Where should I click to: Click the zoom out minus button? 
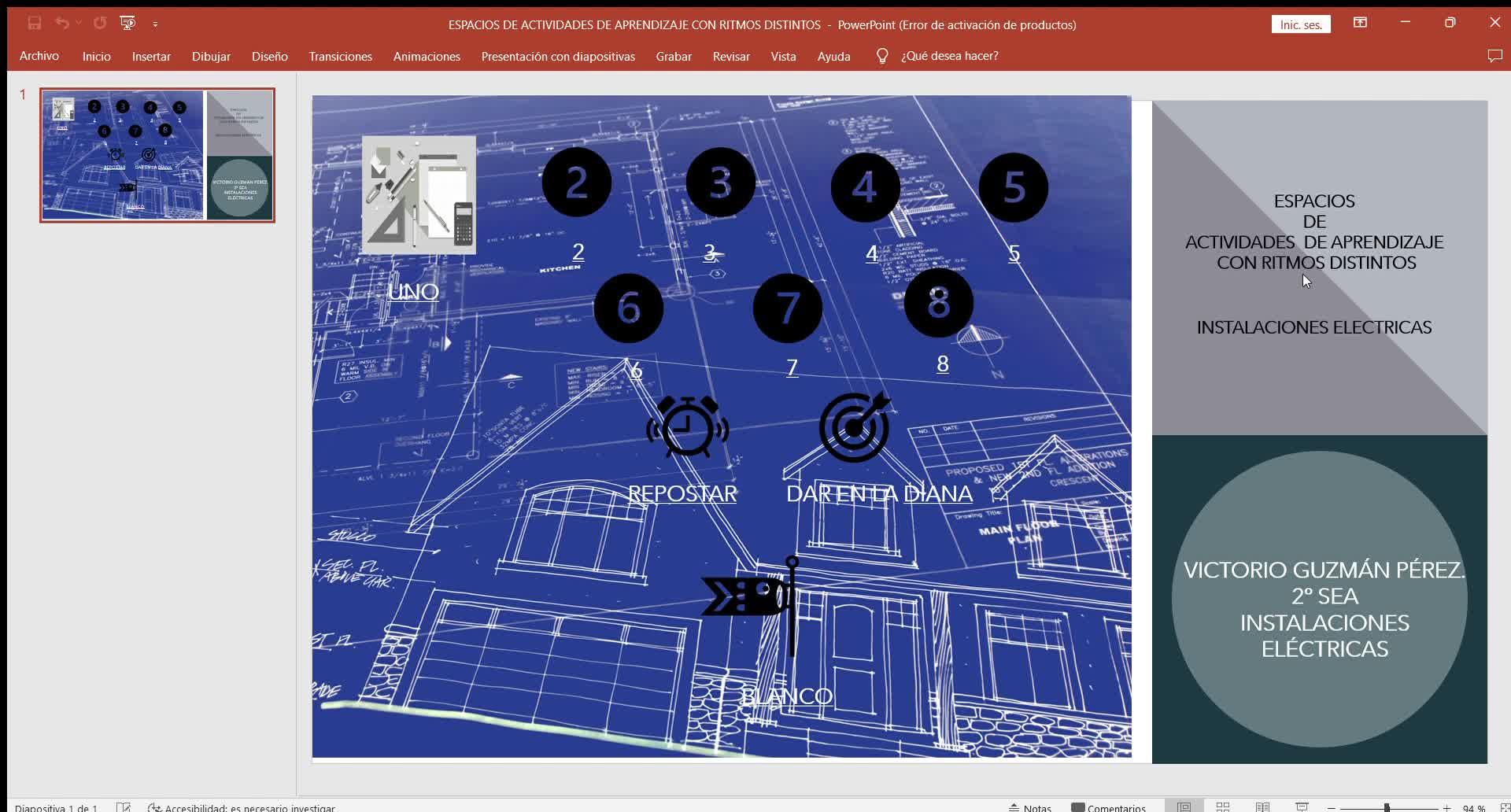[1331, 808]
